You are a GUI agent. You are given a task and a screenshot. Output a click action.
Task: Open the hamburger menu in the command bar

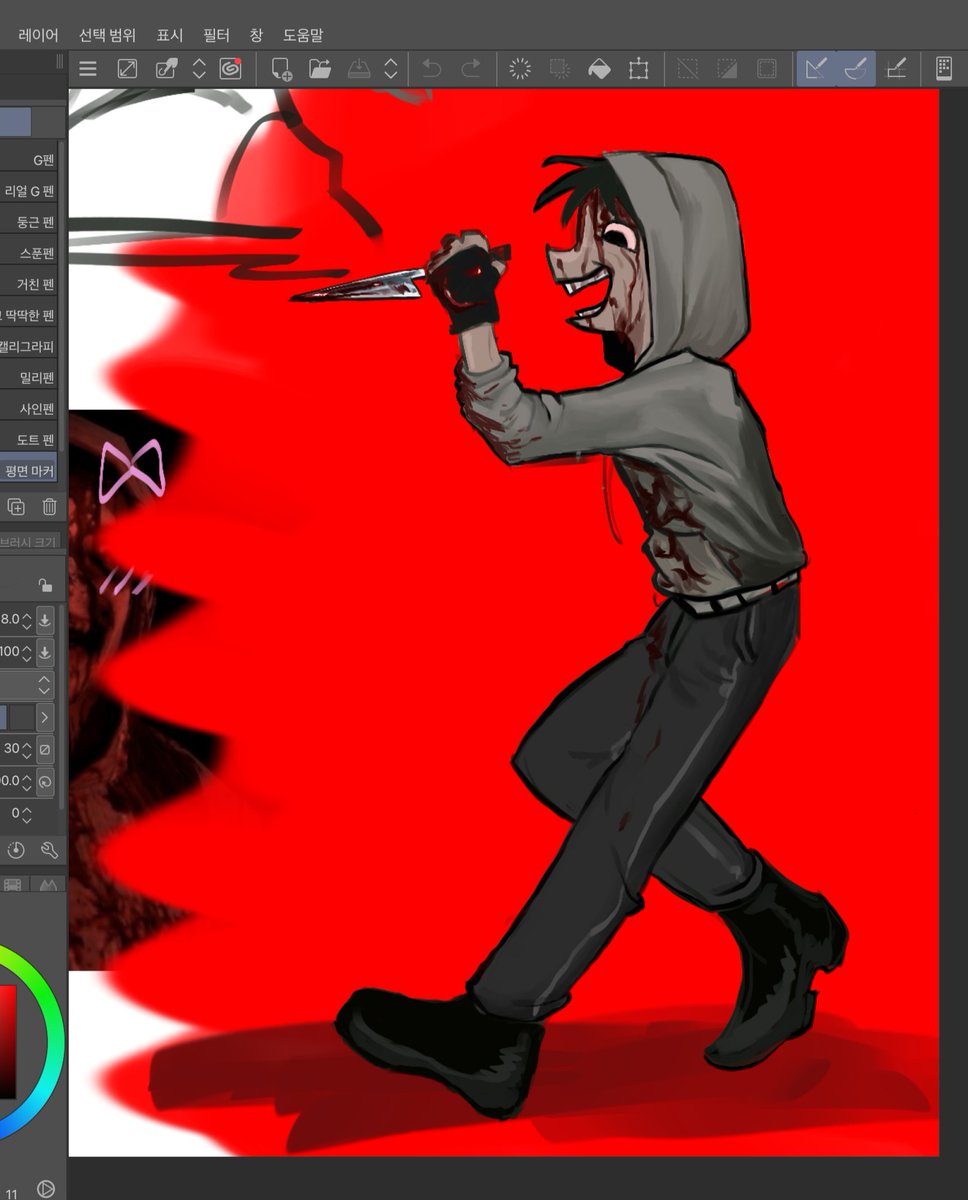click(x=88, y=69)
